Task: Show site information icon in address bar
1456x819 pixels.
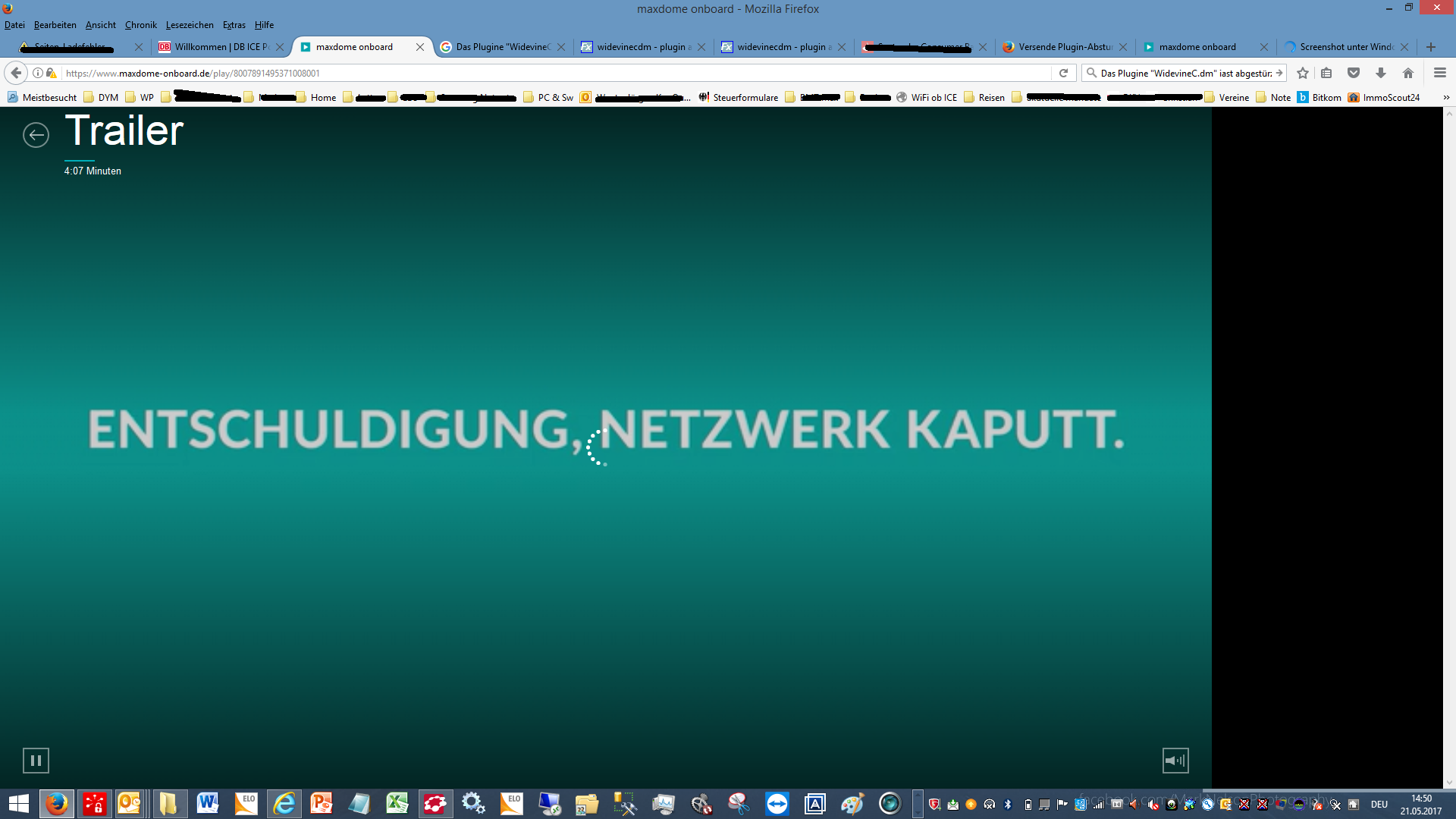Action: pyautogui.click(x=38, y=73)
